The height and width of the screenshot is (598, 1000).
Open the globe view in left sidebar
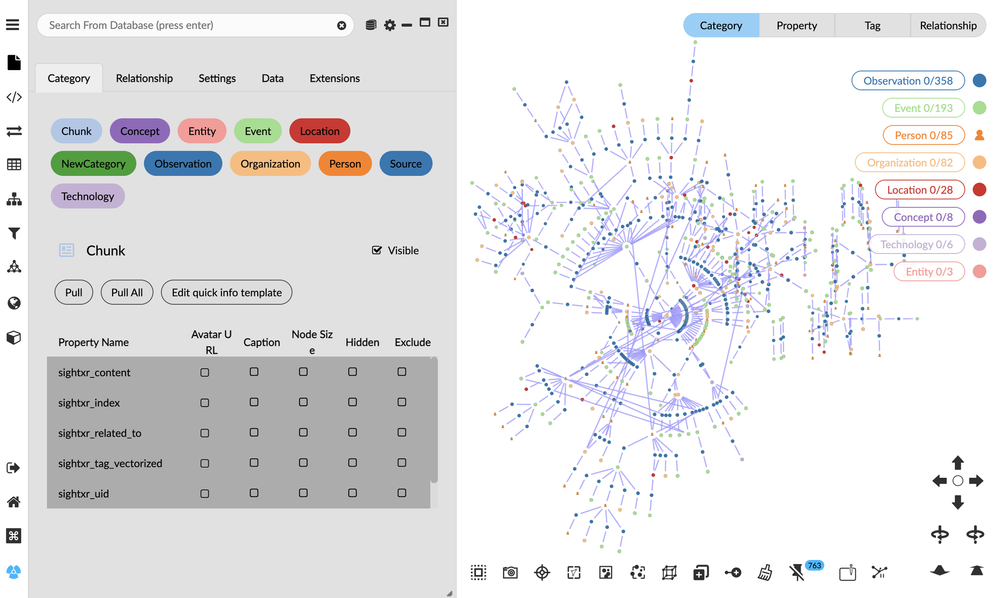12,300
